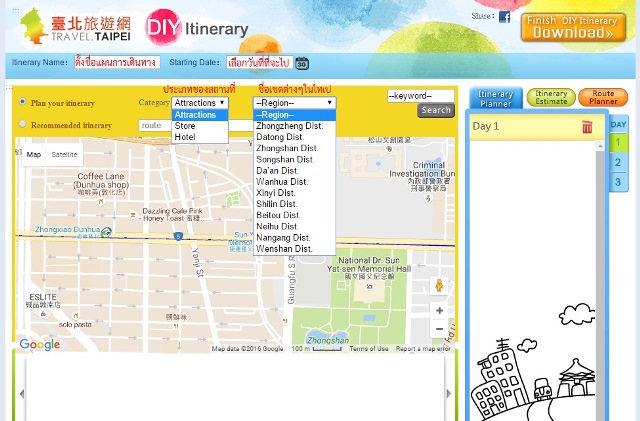Focus the Itinerary Name field
Image resolution: width=640 pixels, height=421 pixels.
pos(117,62)
